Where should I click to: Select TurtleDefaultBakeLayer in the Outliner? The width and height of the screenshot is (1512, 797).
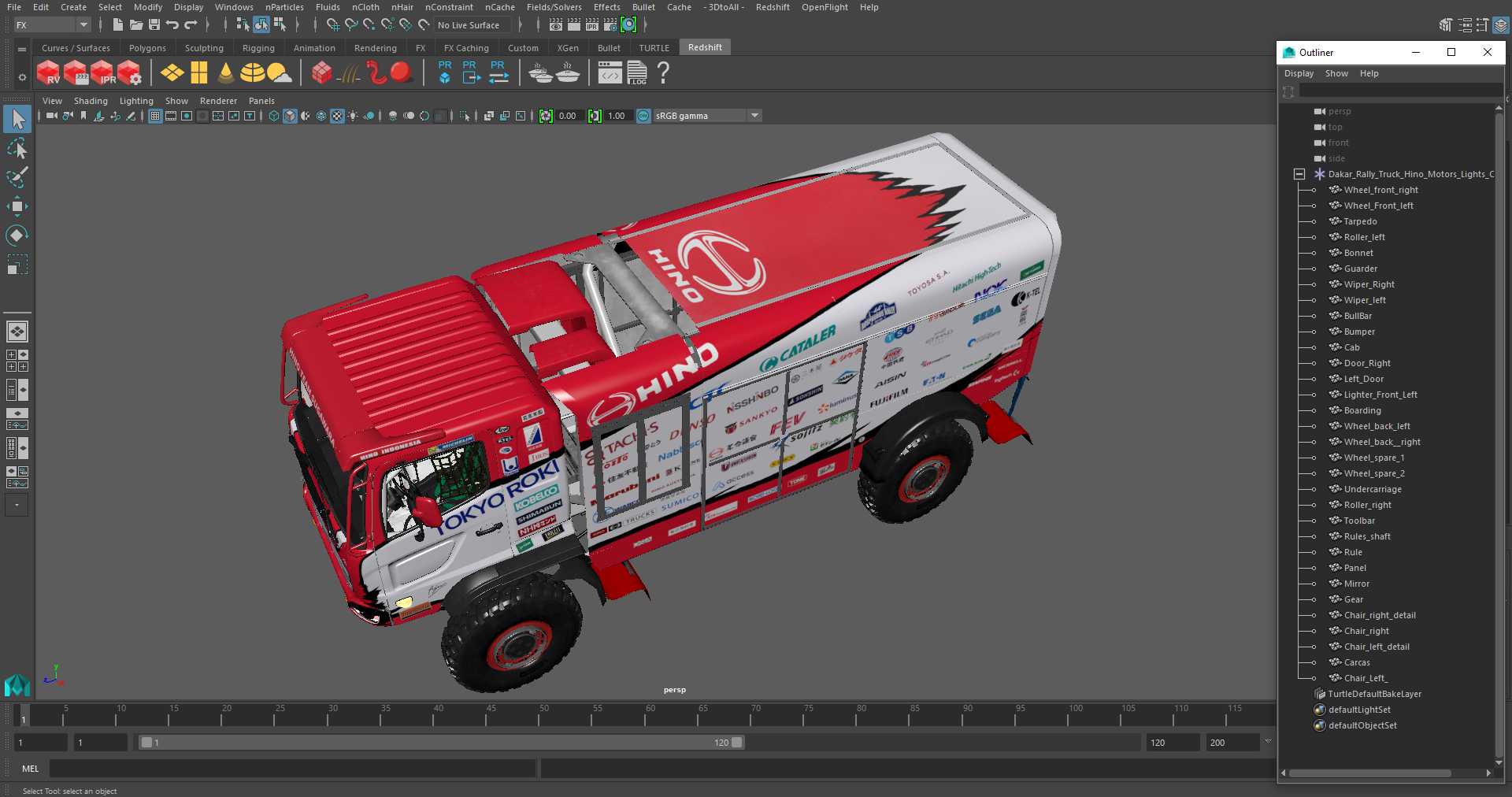click(1374, 694)
